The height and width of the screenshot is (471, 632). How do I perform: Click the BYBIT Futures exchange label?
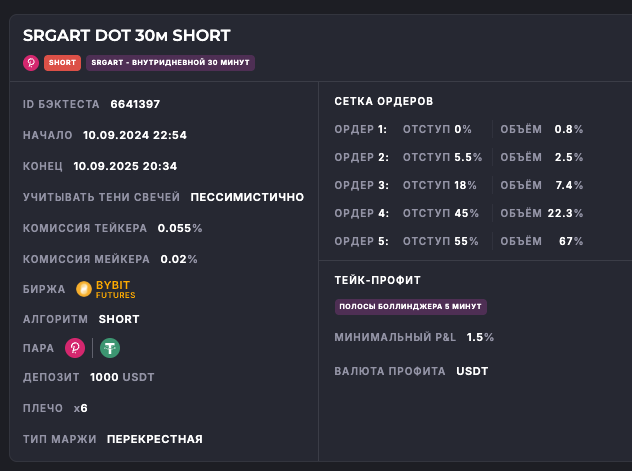pyautogui.click(x=115, y=289)
